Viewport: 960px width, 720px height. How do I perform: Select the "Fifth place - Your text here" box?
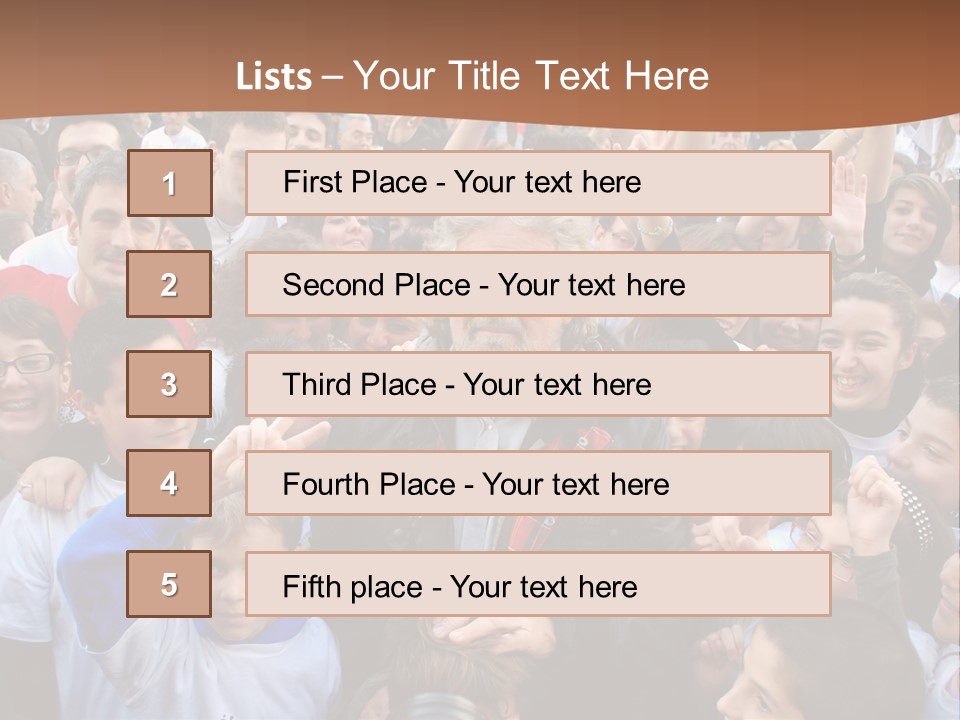pos(538,584)
